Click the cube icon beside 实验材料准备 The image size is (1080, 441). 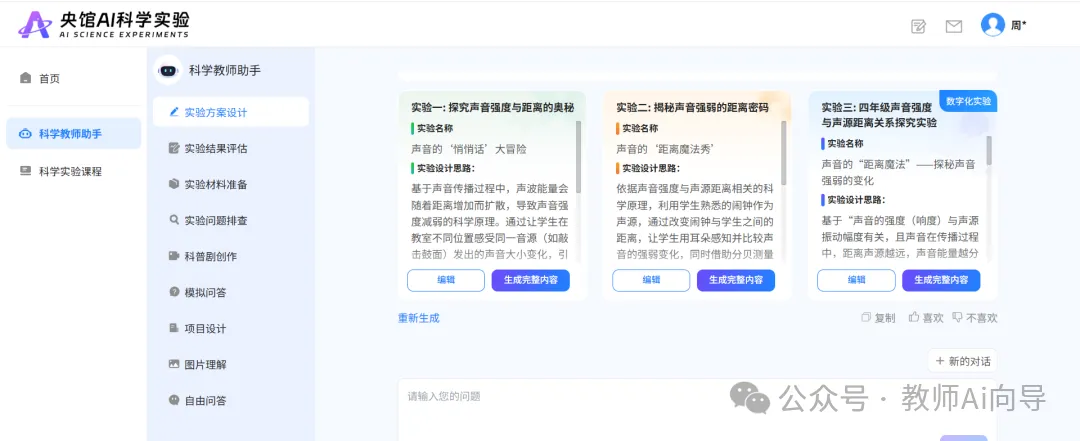(174, 184)
